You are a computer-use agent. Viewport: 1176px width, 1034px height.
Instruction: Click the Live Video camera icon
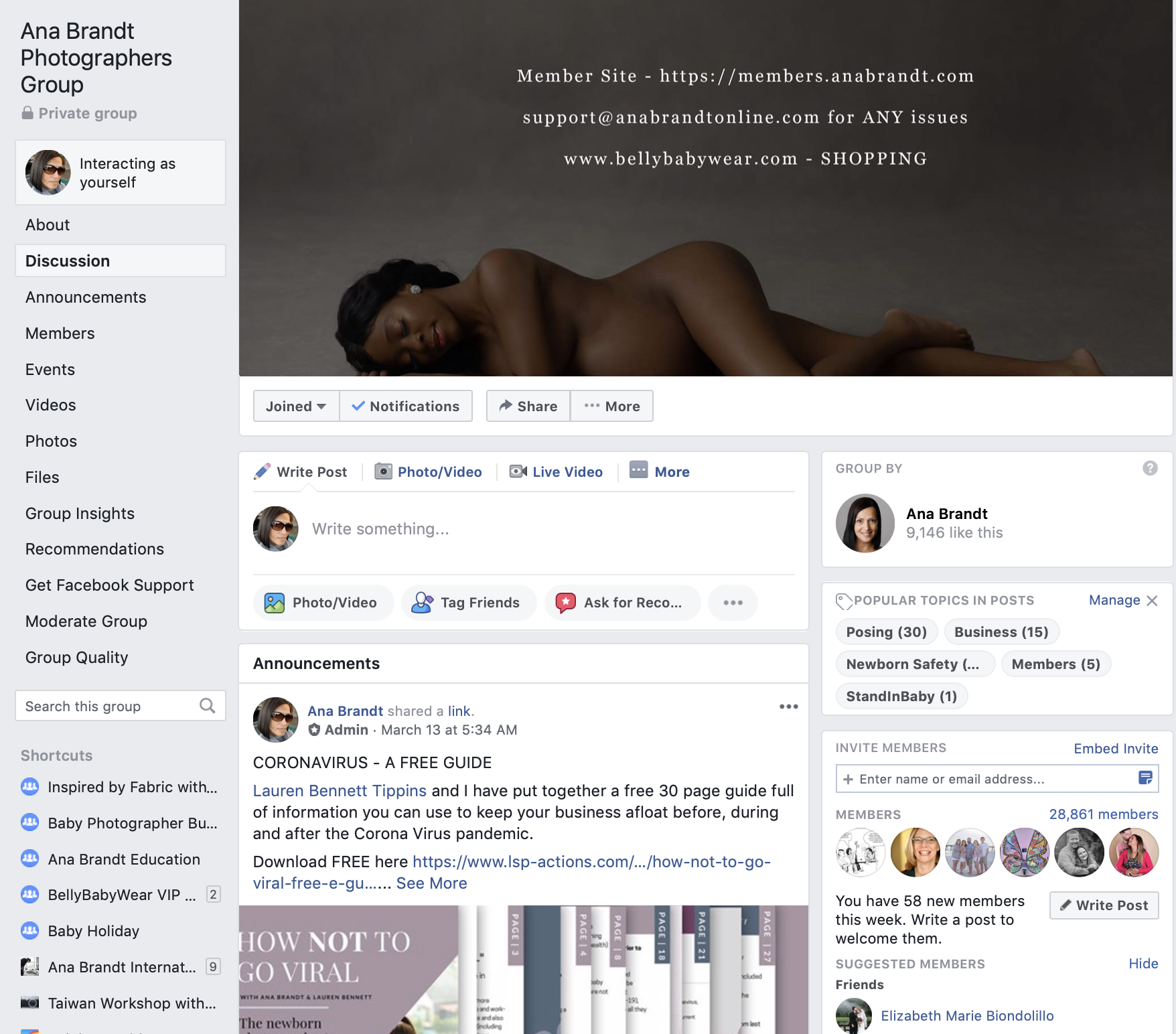tap(518, 471)
